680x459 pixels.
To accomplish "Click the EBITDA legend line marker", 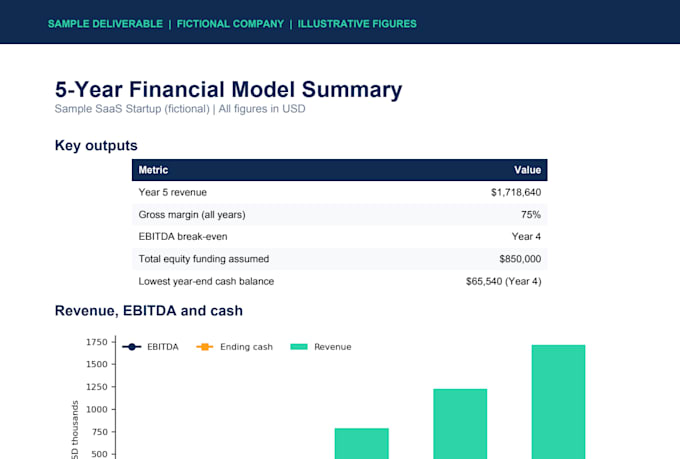I will coord(132,347).
